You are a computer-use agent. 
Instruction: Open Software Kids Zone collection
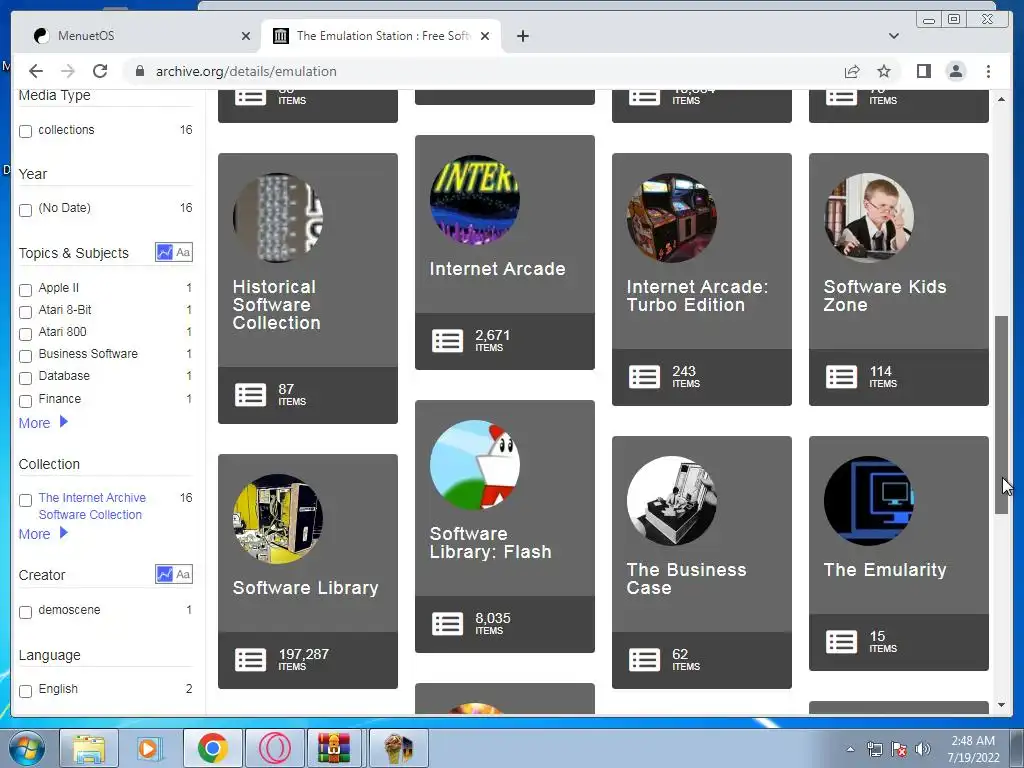pos(884,295)
